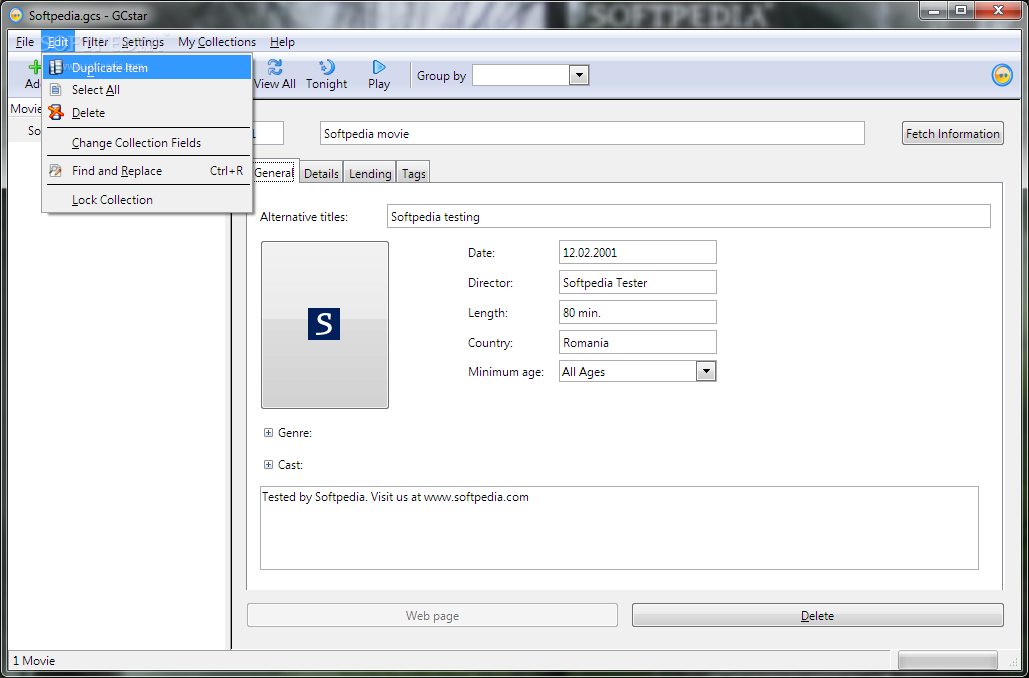Click the Tonight moon toolbar icon

[327, 67]
